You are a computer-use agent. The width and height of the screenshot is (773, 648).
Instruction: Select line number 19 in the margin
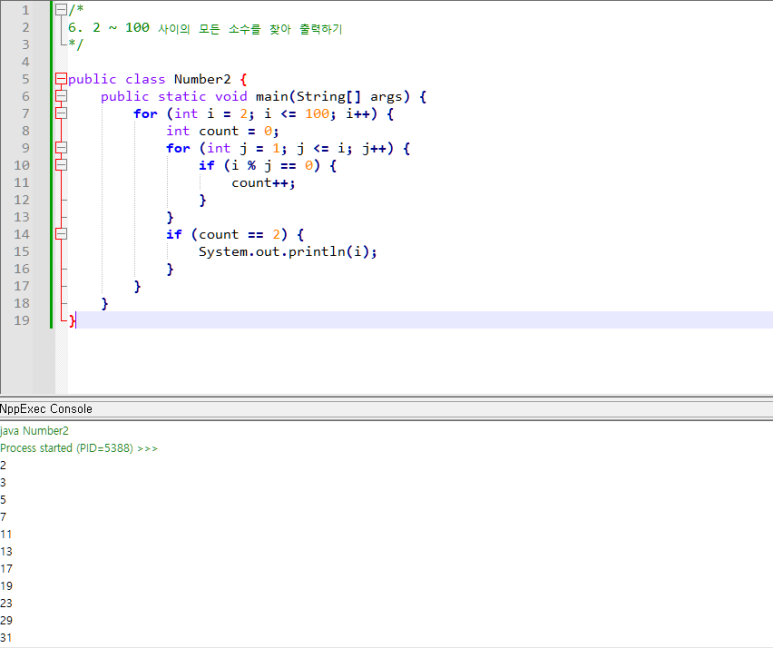click(21, 321)
